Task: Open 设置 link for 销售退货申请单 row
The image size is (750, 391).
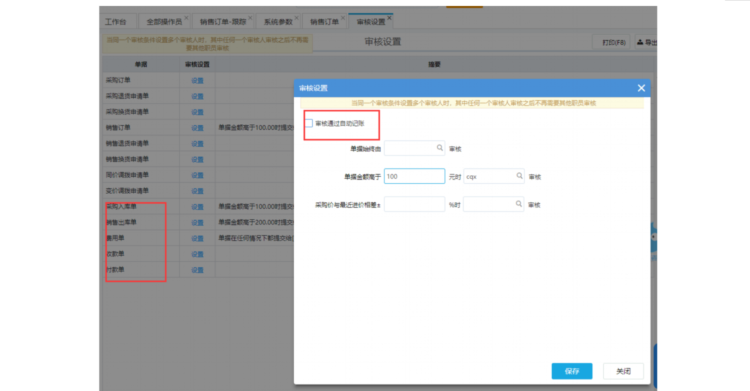Action: [x=198, y=144]
